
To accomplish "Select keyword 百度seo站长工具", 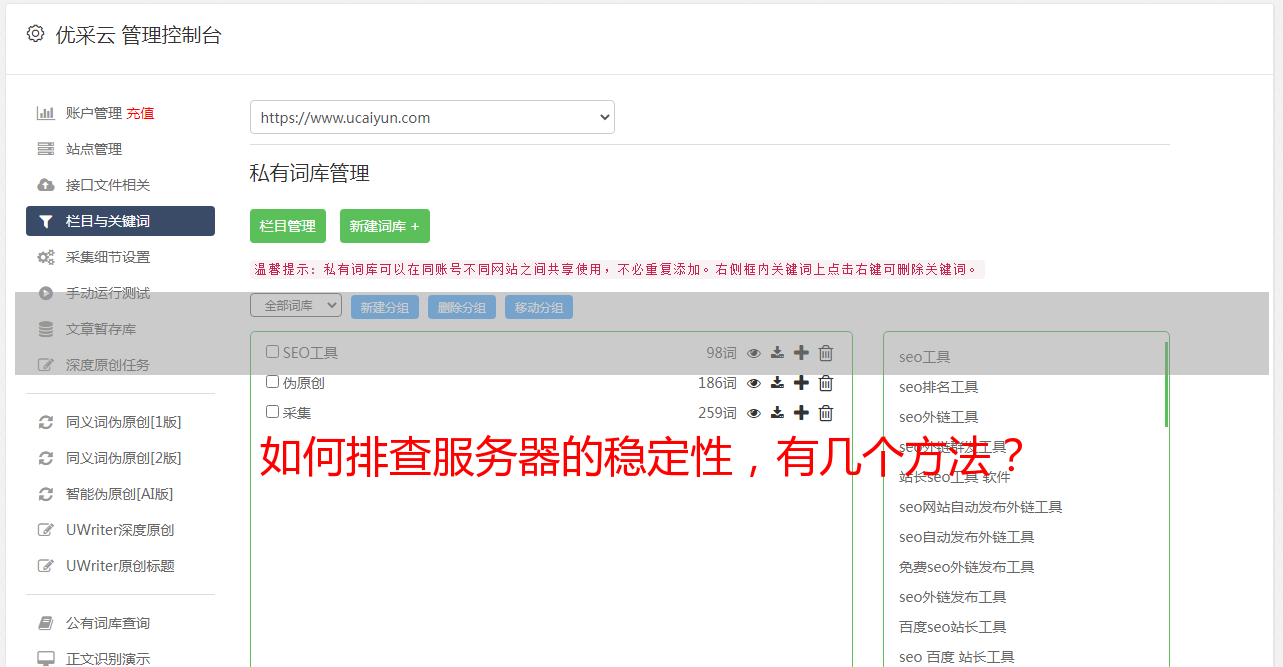I will click(x=952, y=627).
